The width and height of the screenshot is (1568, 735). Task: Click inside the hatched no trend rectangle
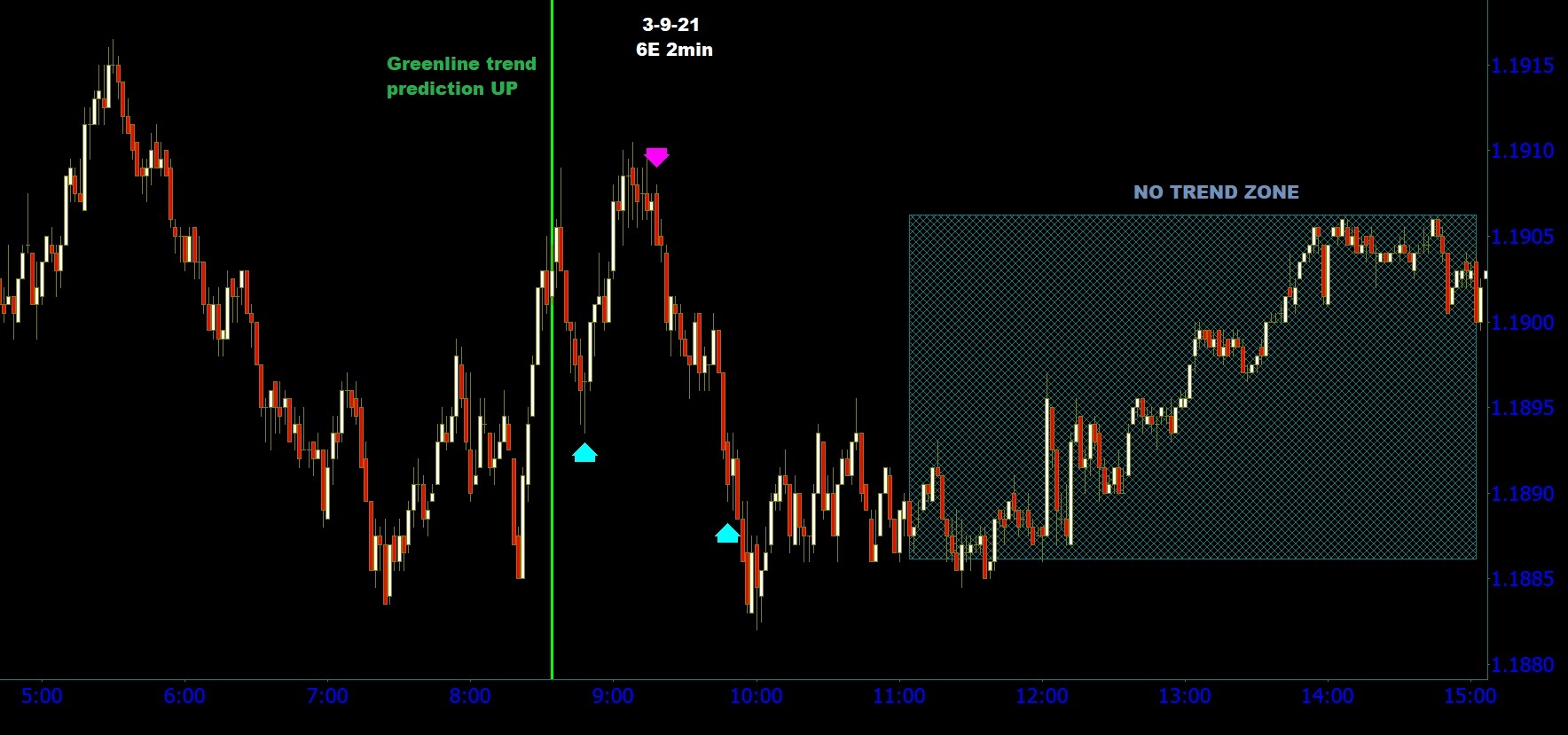(1193, 387)
